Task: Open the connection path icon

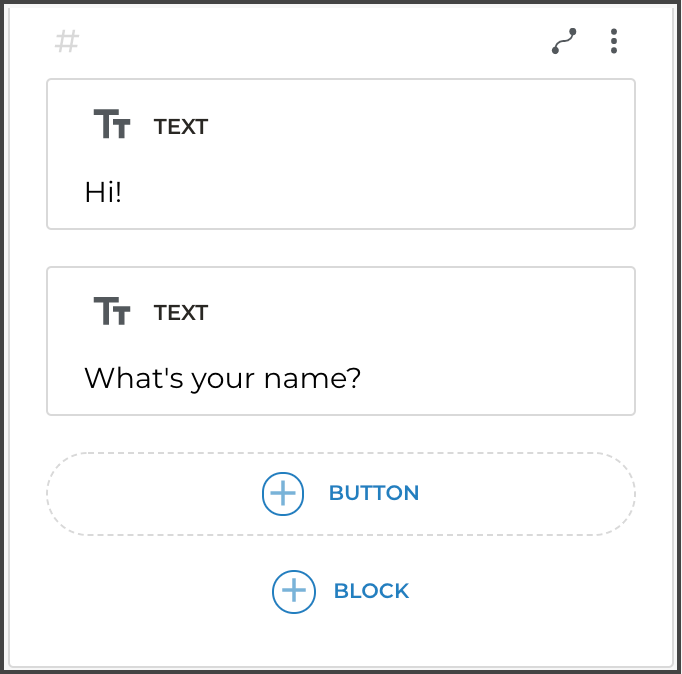Action: pyautogui.click(x=564, y=41)
